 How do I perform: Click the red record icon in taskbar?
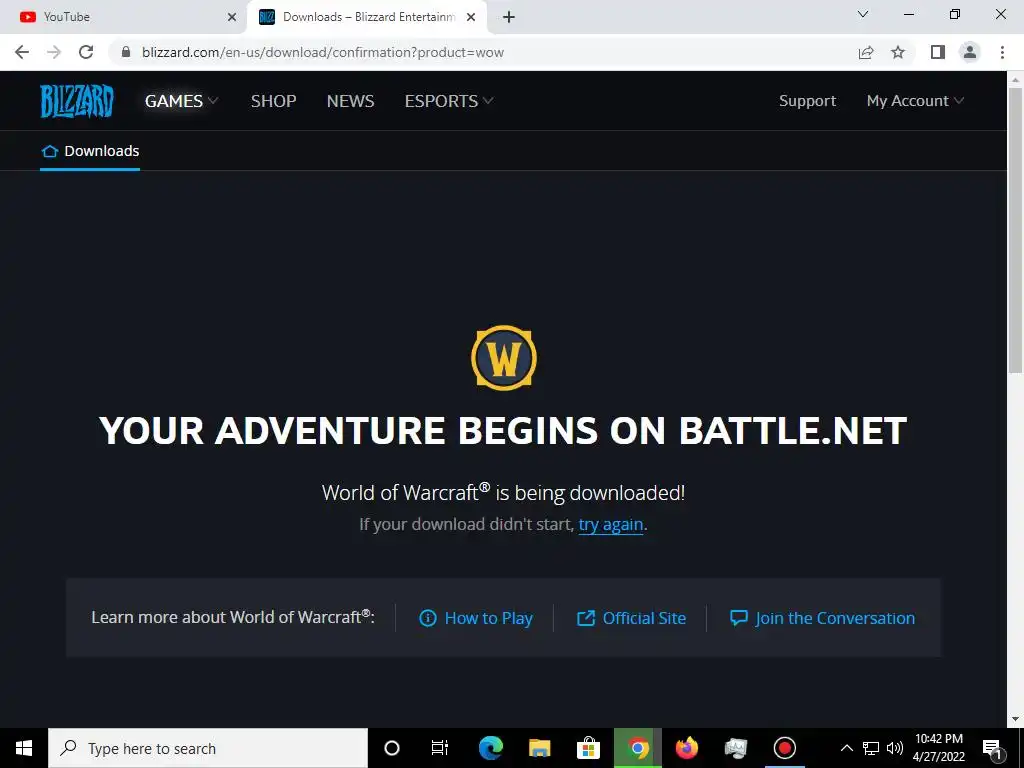784,748
